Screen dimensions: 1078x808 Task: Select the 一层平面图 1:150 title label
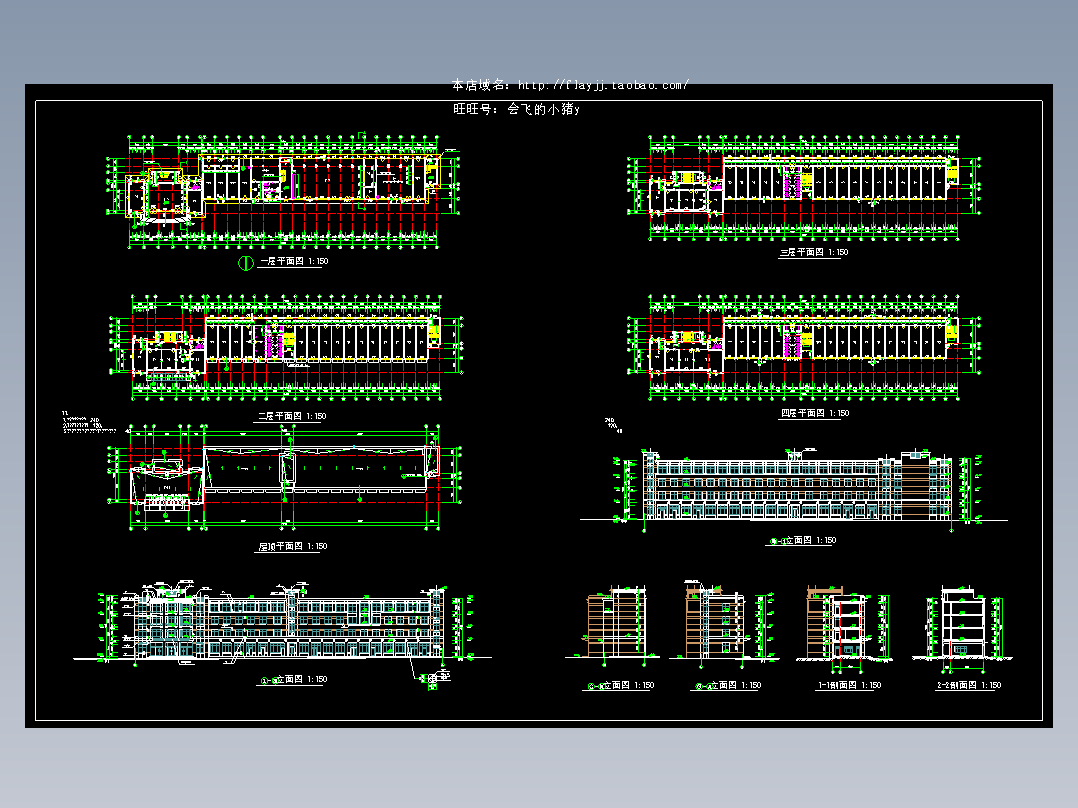click(294, 261)
